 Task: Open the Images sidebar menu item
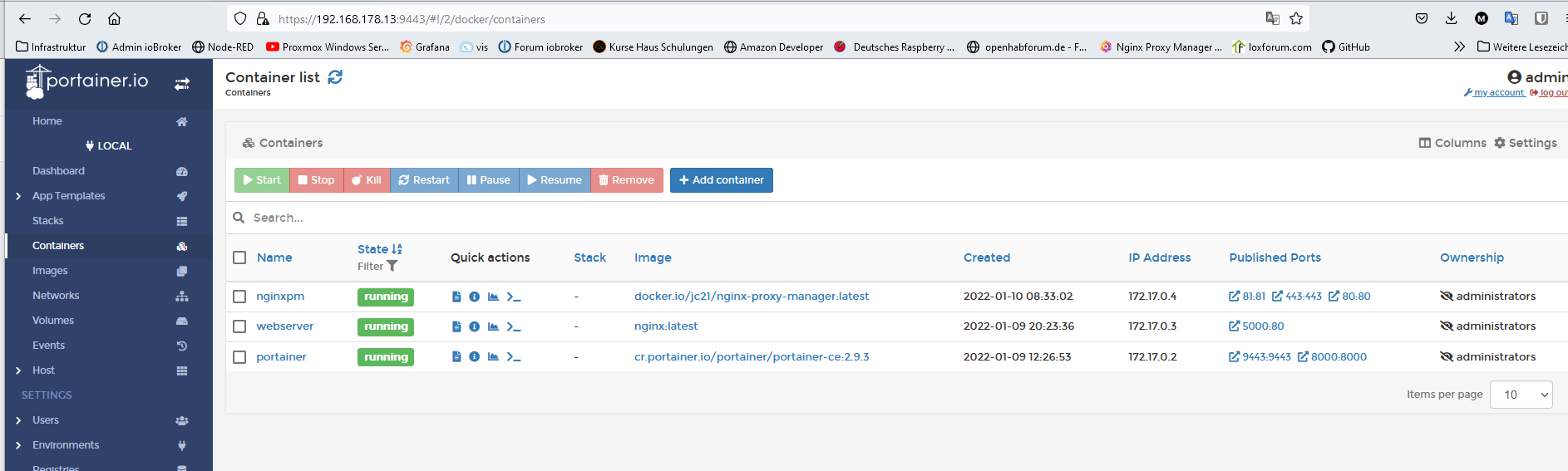pos(50,271)
